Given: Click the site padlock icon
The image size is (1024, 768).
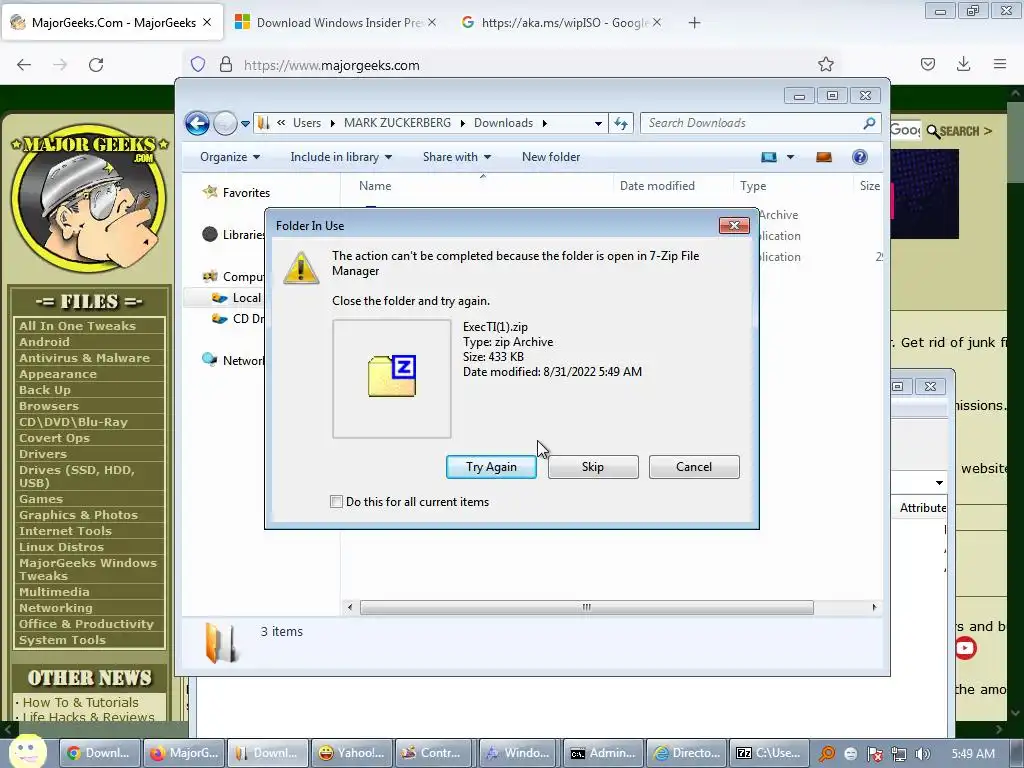Looking at the screenshot, I should [x=226, y=65].
